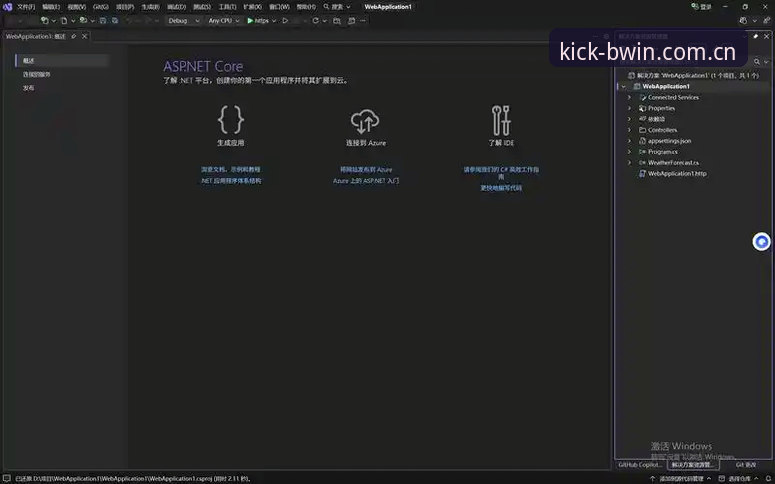Expand the 依赖项 dependencies node
Screen dimensions: 775x484
[x=629, y=119]
